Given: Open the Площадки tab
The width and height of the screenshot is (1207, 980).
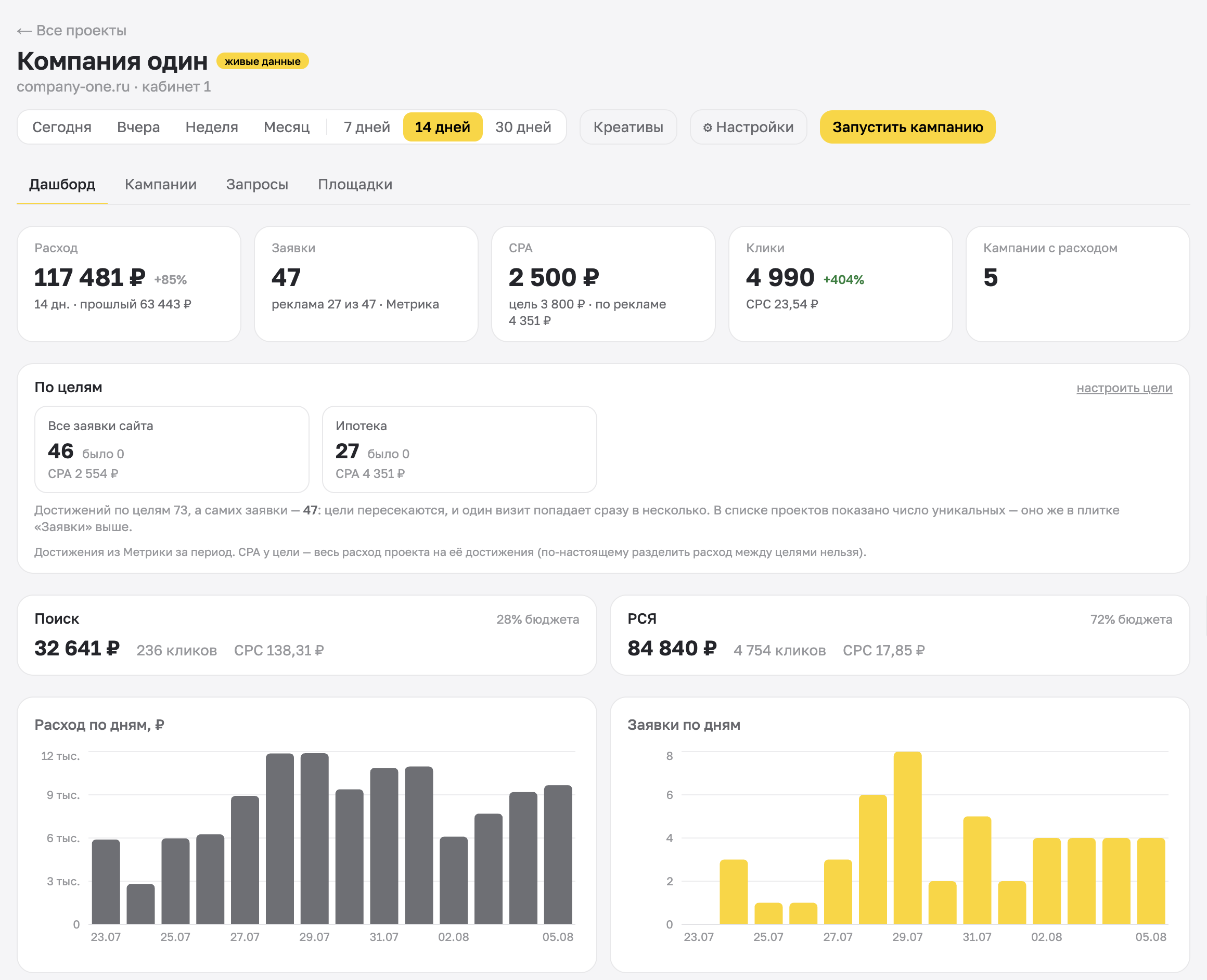Looking at the screenshot, I should 355,185.
